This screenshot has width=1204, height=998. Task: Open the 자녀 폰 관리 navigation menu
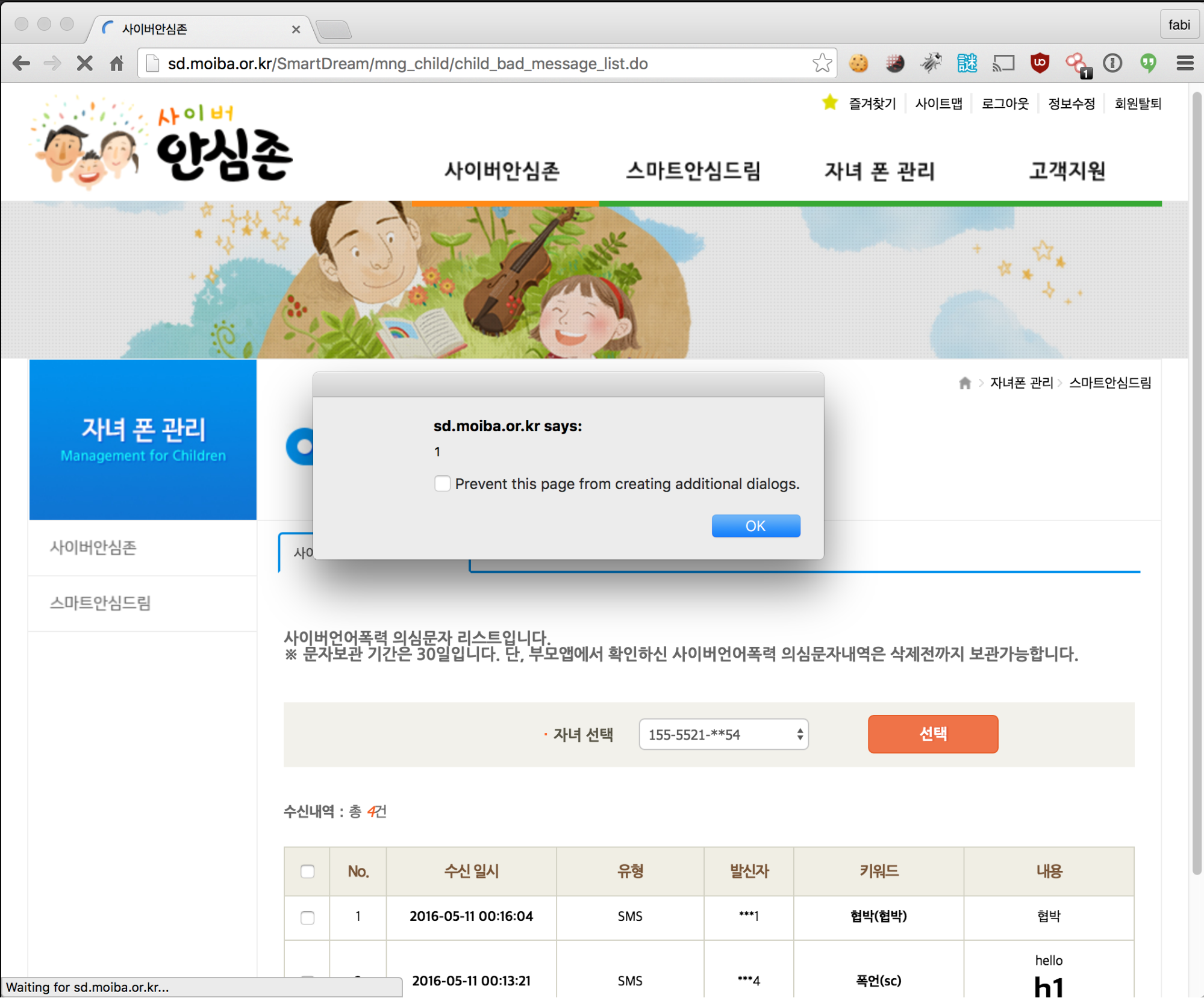click(x=879, y=172)
